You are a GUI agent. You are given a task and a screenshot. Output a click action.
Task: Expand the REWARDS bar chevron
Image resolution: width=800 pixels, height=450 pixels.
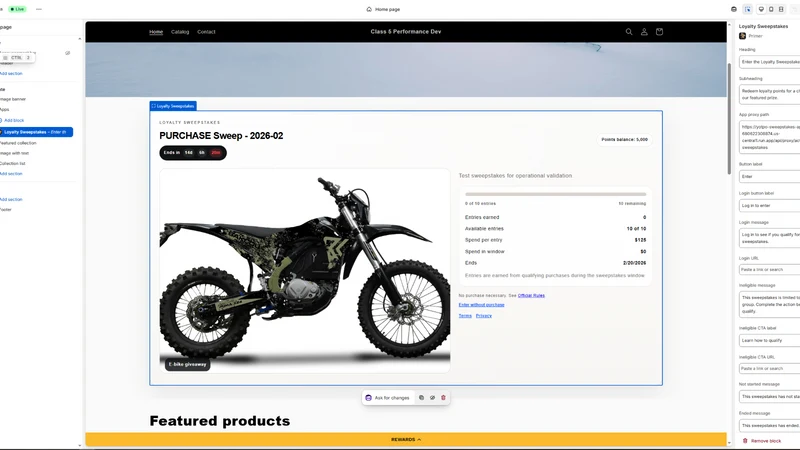(x=419, y=439)
